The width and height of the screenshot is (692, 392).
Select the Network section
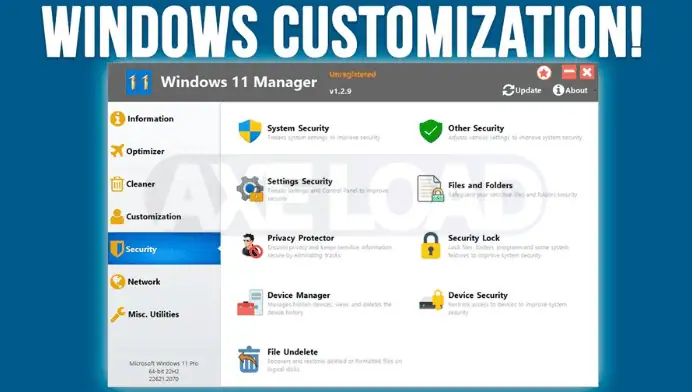tap(164, 282)
